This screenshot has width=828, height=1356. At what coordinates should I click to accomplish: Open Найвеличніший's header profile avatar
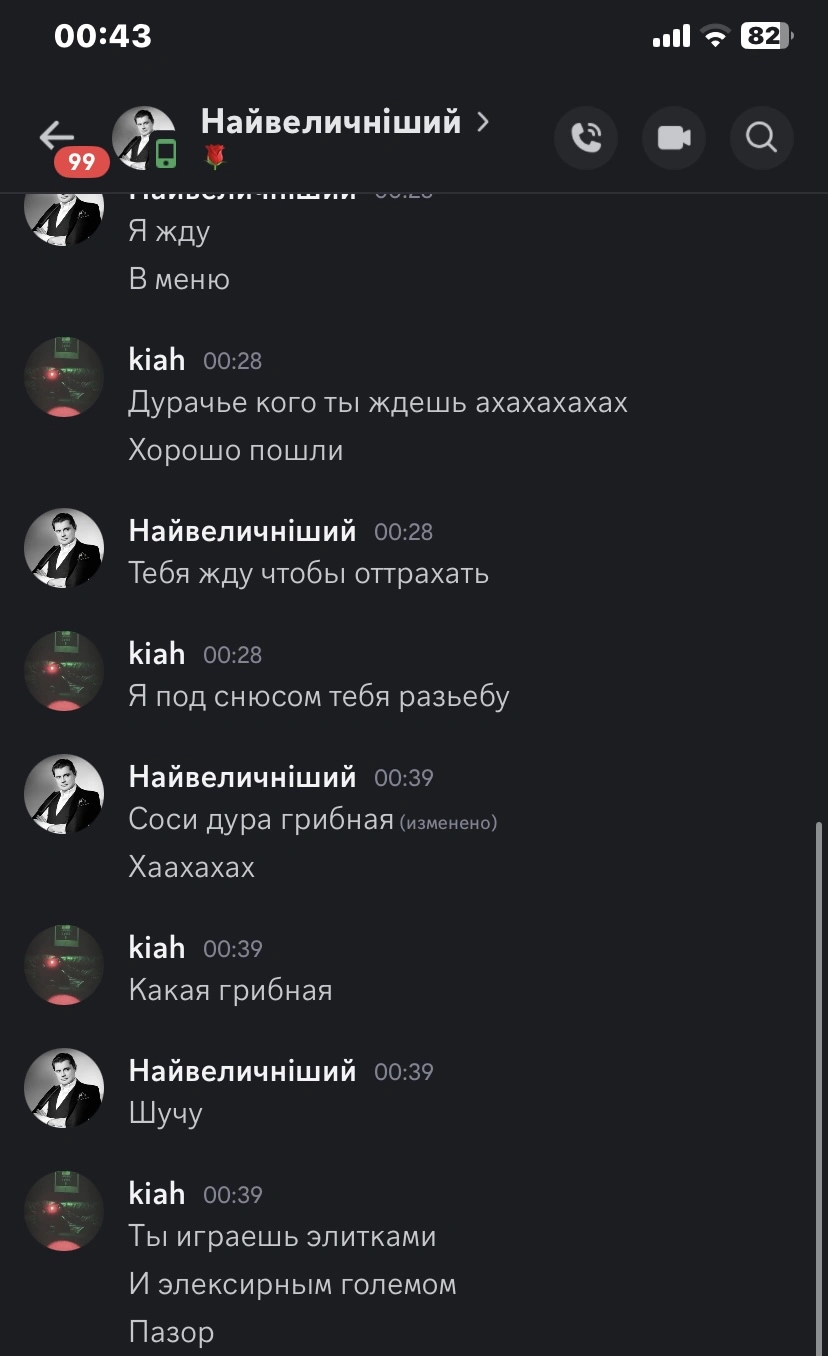click(x=144, y=137)
